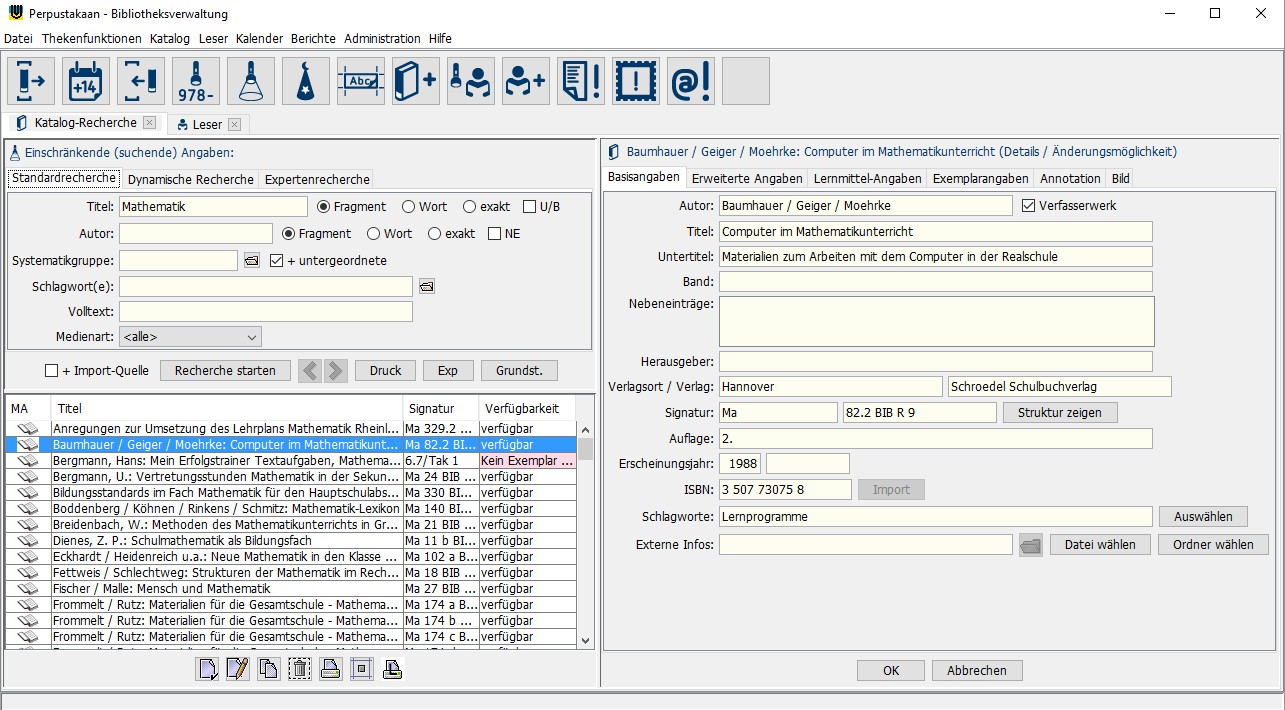Click the @! email reminder toolbar icon

pyautogui.click(x=691, y=81)
